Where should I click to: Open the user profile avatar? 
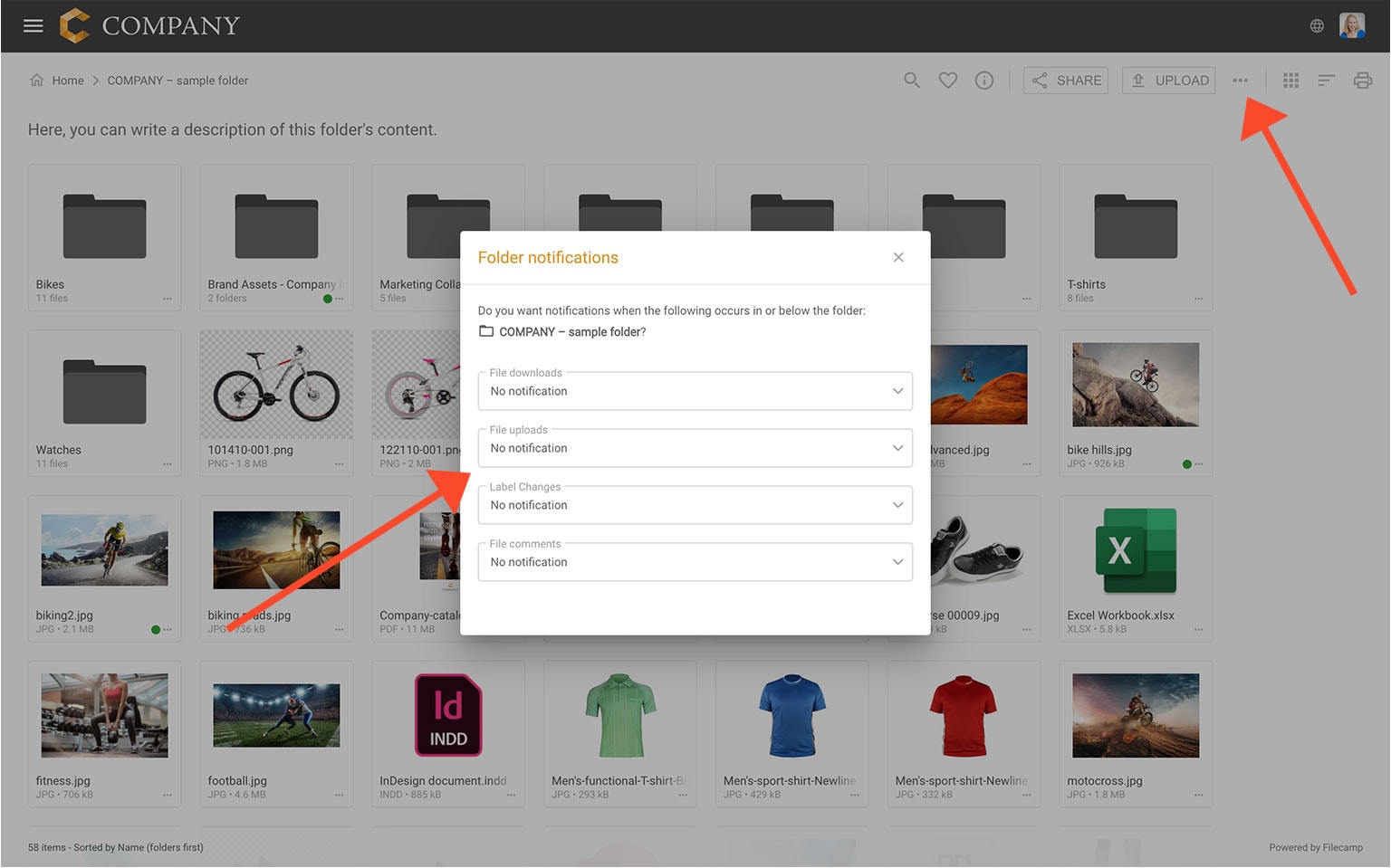(x=1352, y=26)
